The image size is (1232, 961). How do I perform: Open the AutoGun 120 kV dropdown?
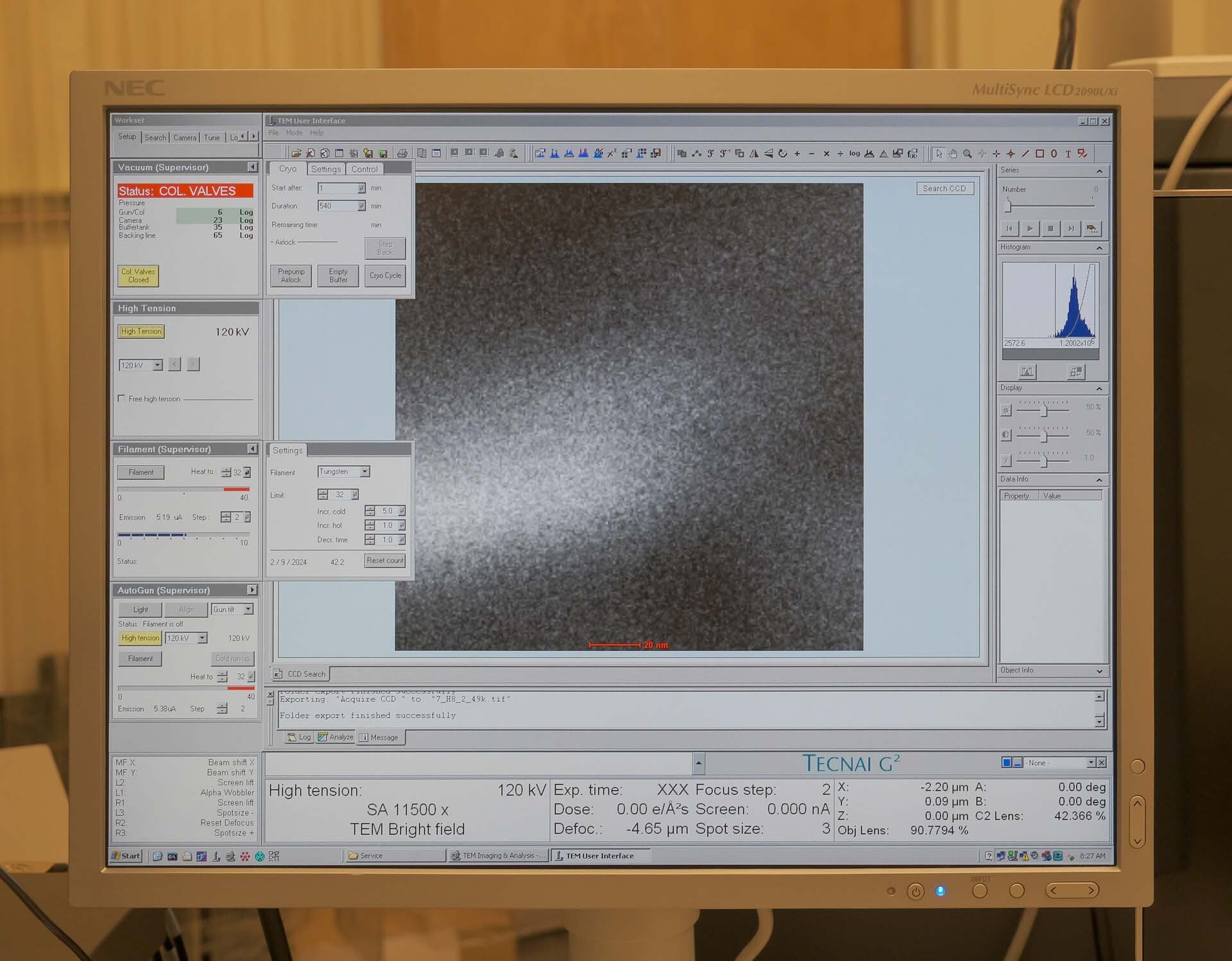pos(202,638)
